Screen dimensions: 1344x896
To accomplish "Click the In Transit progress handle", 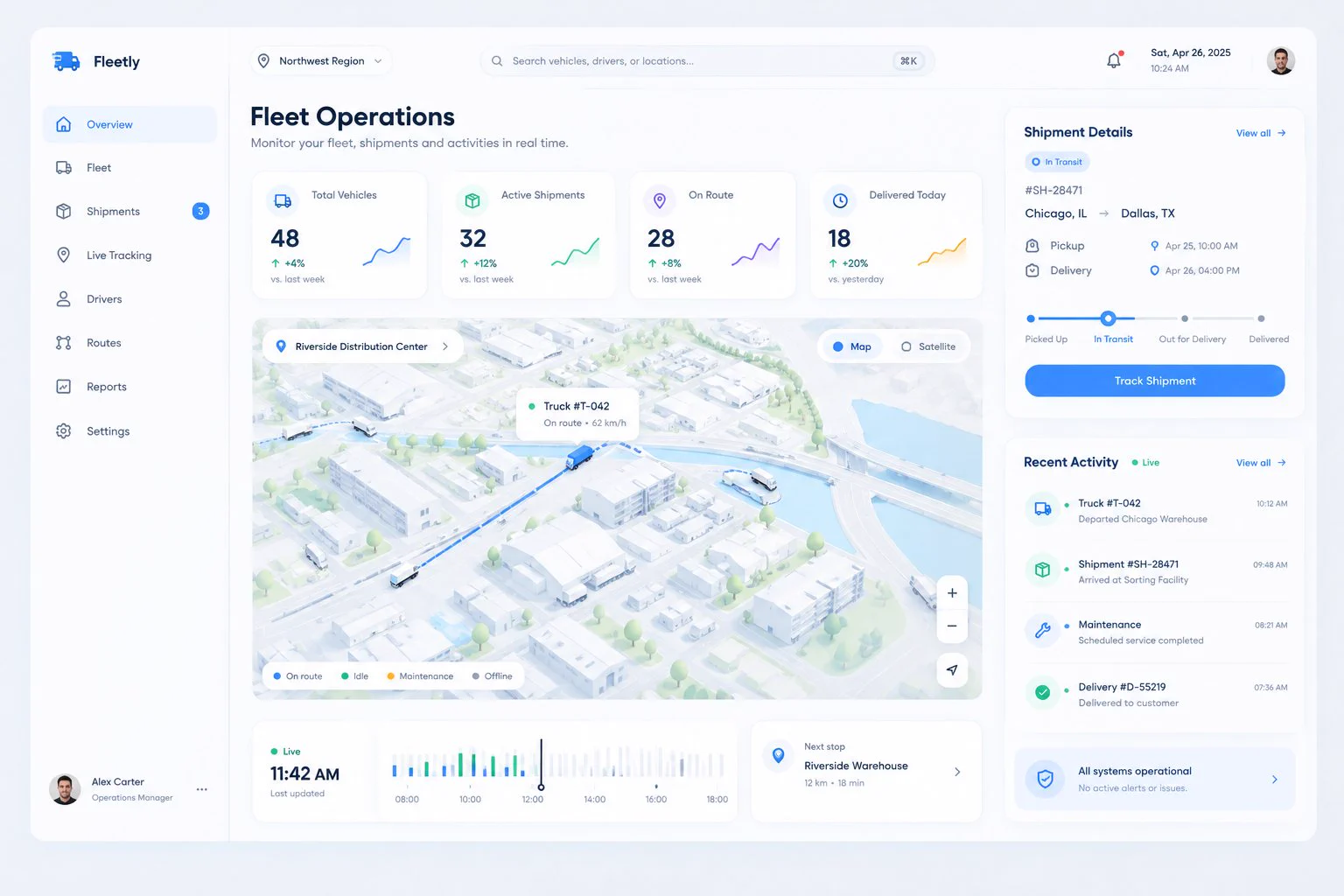I will [x=1108, y=318].
